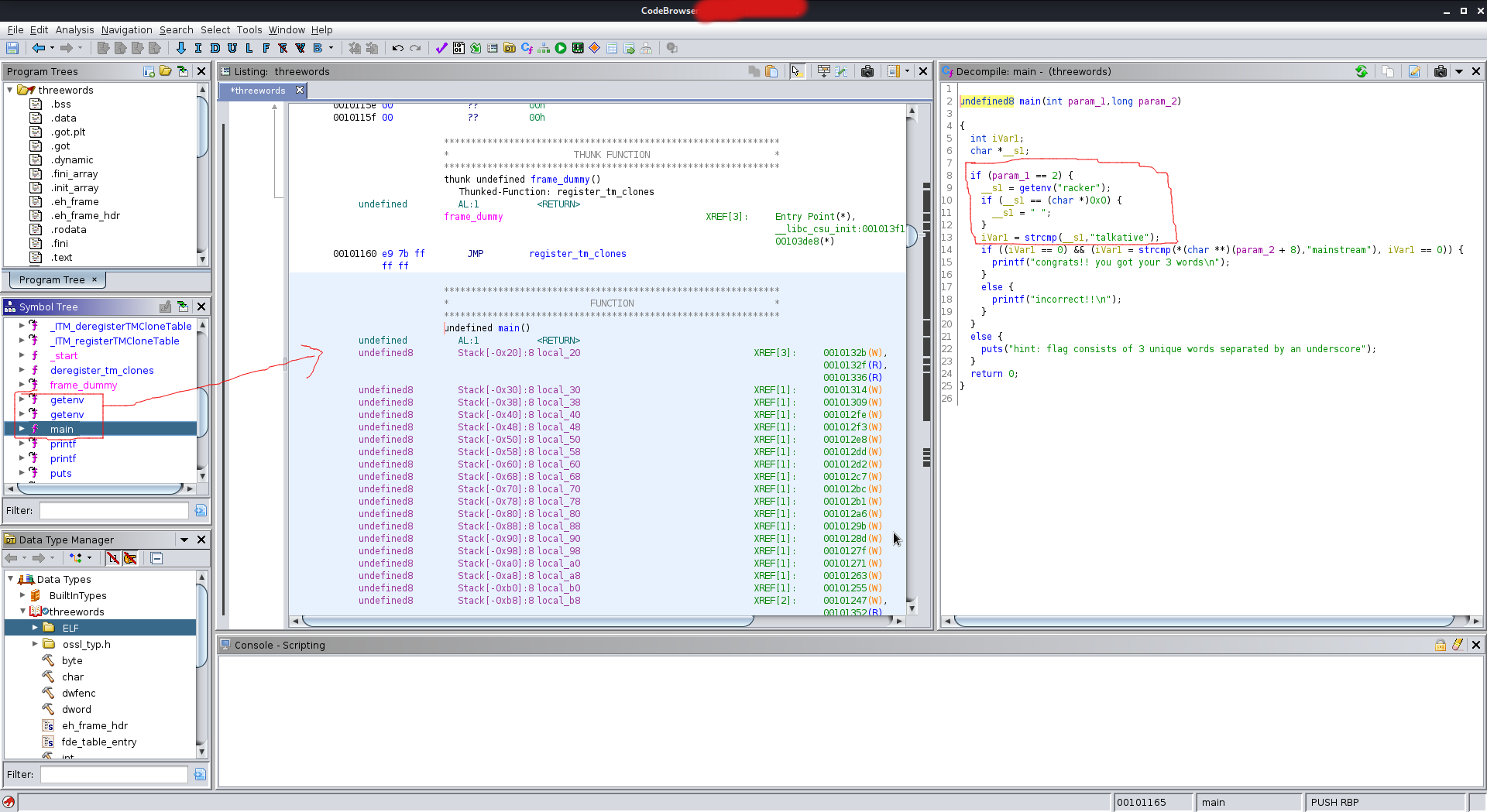Viewport: 1487px width, 812px height.
Task: Open the Listing field editor dropdown arrow
Action: 907,71
